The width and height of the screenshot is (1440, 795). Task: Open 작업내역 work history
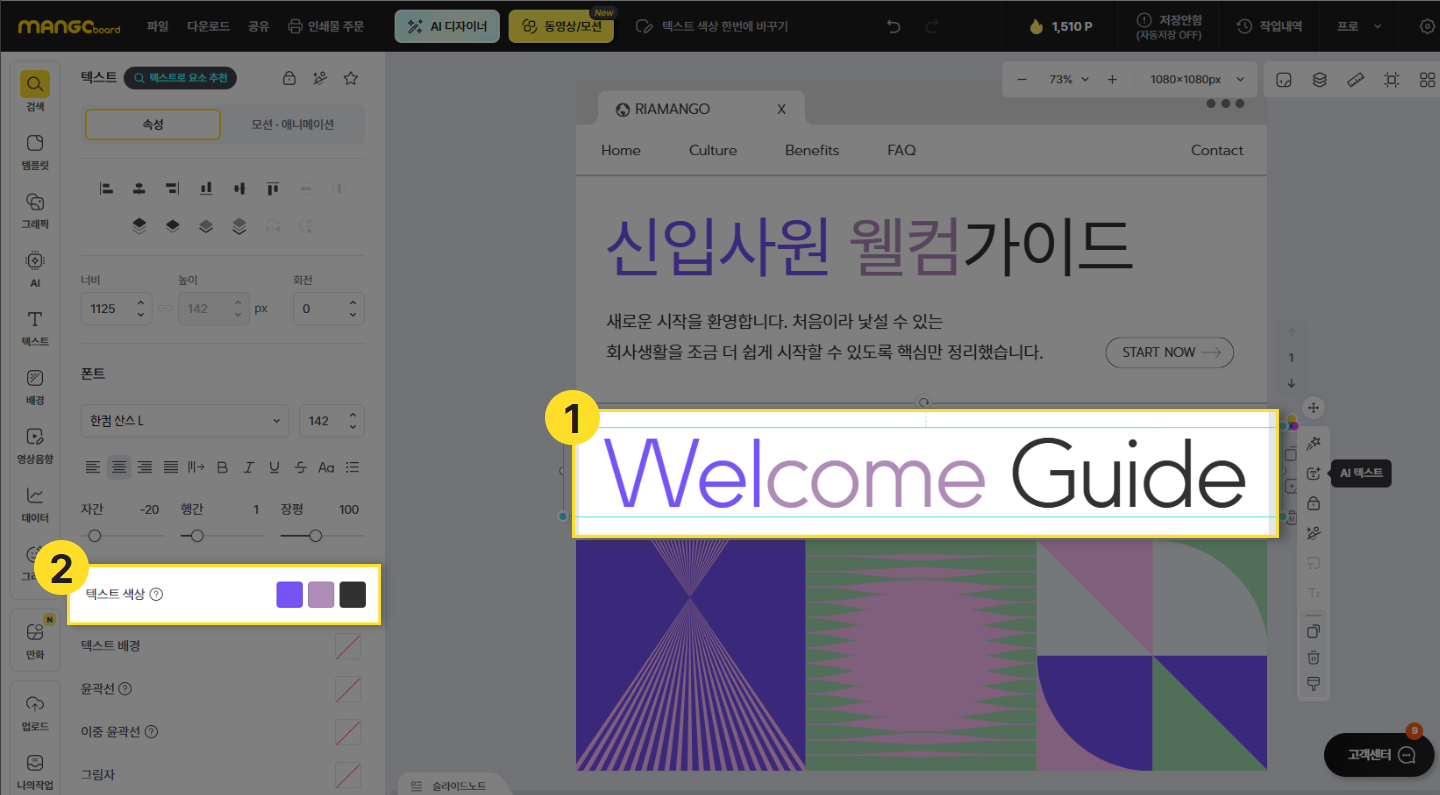pos(1269,26)
